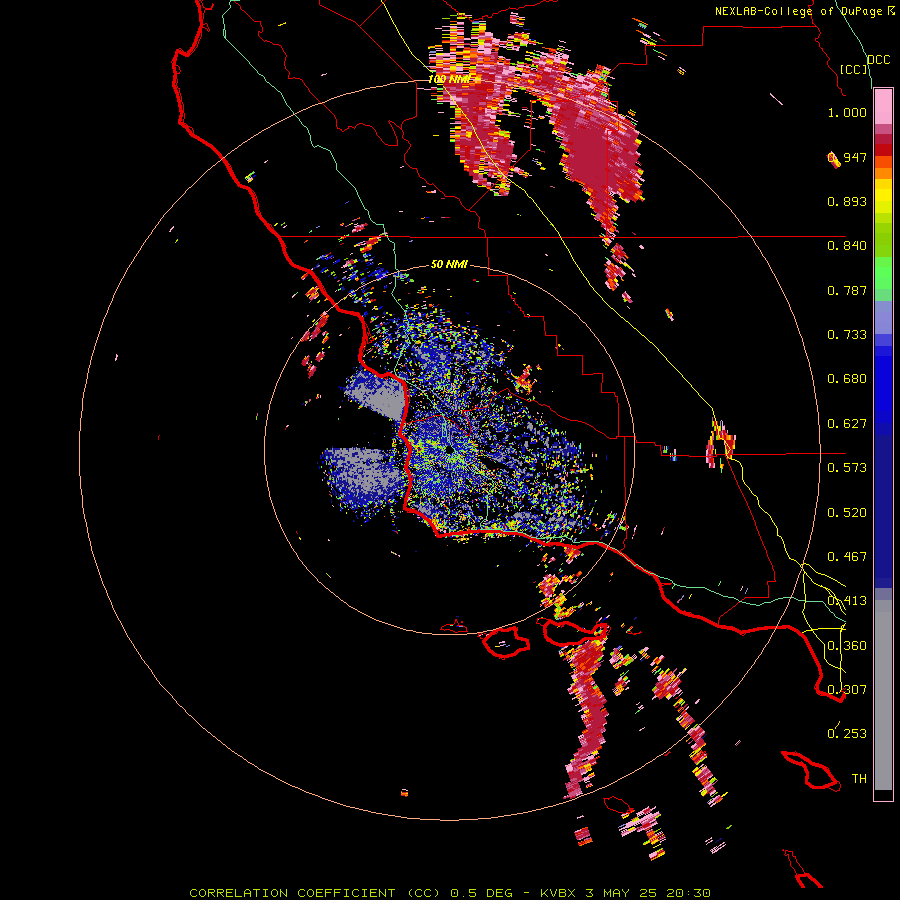The width and height of the screenshot is (900, 900).
Task: Click the 0.253 value on the color scale
Action: [x=847, y=734]
